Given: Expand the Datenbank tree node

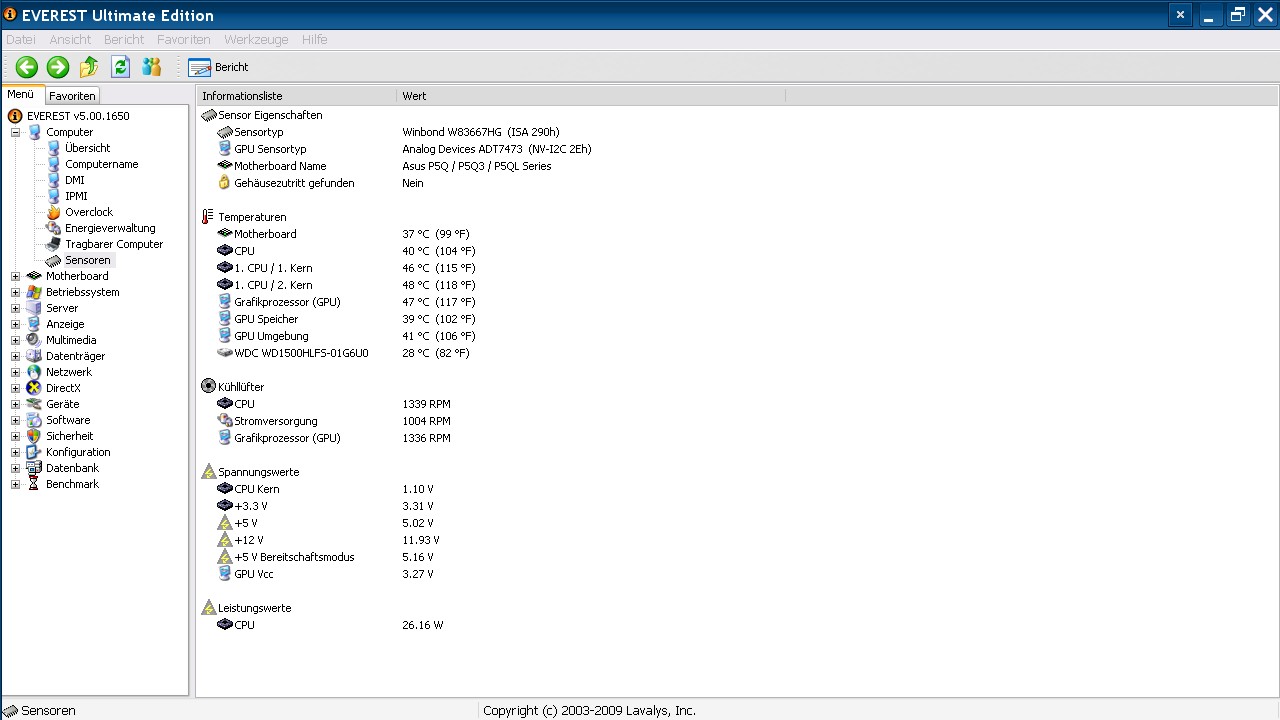Looking at the screenshot, I should click(x=15, y=468).
